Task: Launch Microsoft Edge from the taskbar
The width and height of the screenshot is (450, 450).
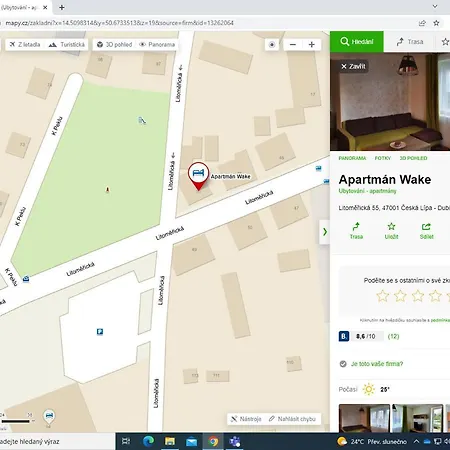Action: 148,441
